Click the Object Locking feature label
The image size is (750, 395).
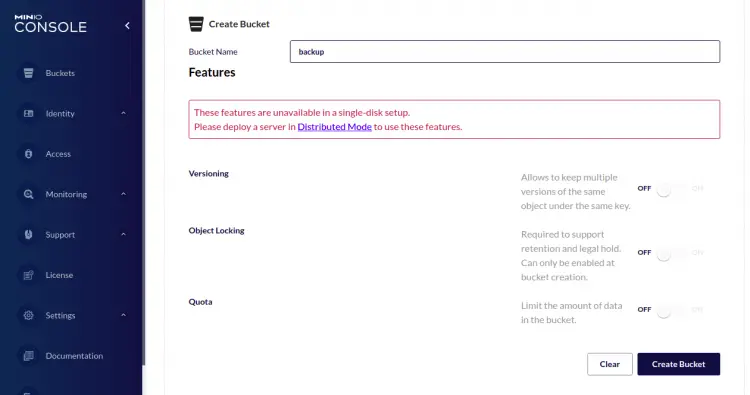click(x=216, y=230)
